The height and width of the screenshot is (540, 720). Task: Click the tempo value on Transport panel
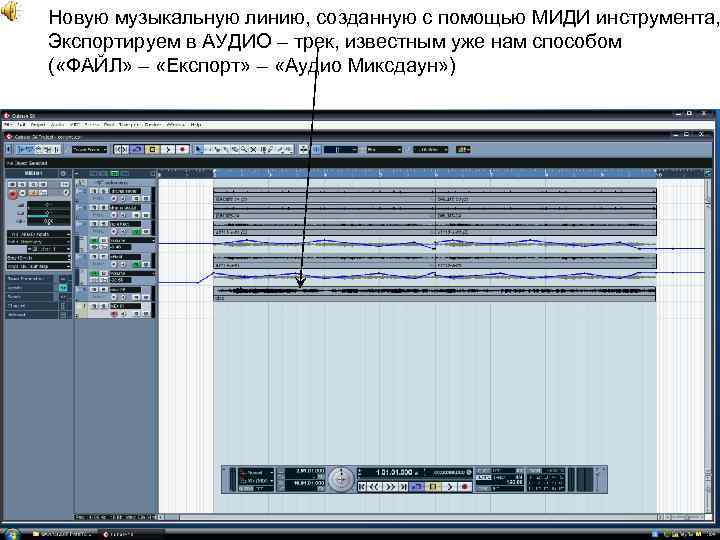(x=515, y=482)
